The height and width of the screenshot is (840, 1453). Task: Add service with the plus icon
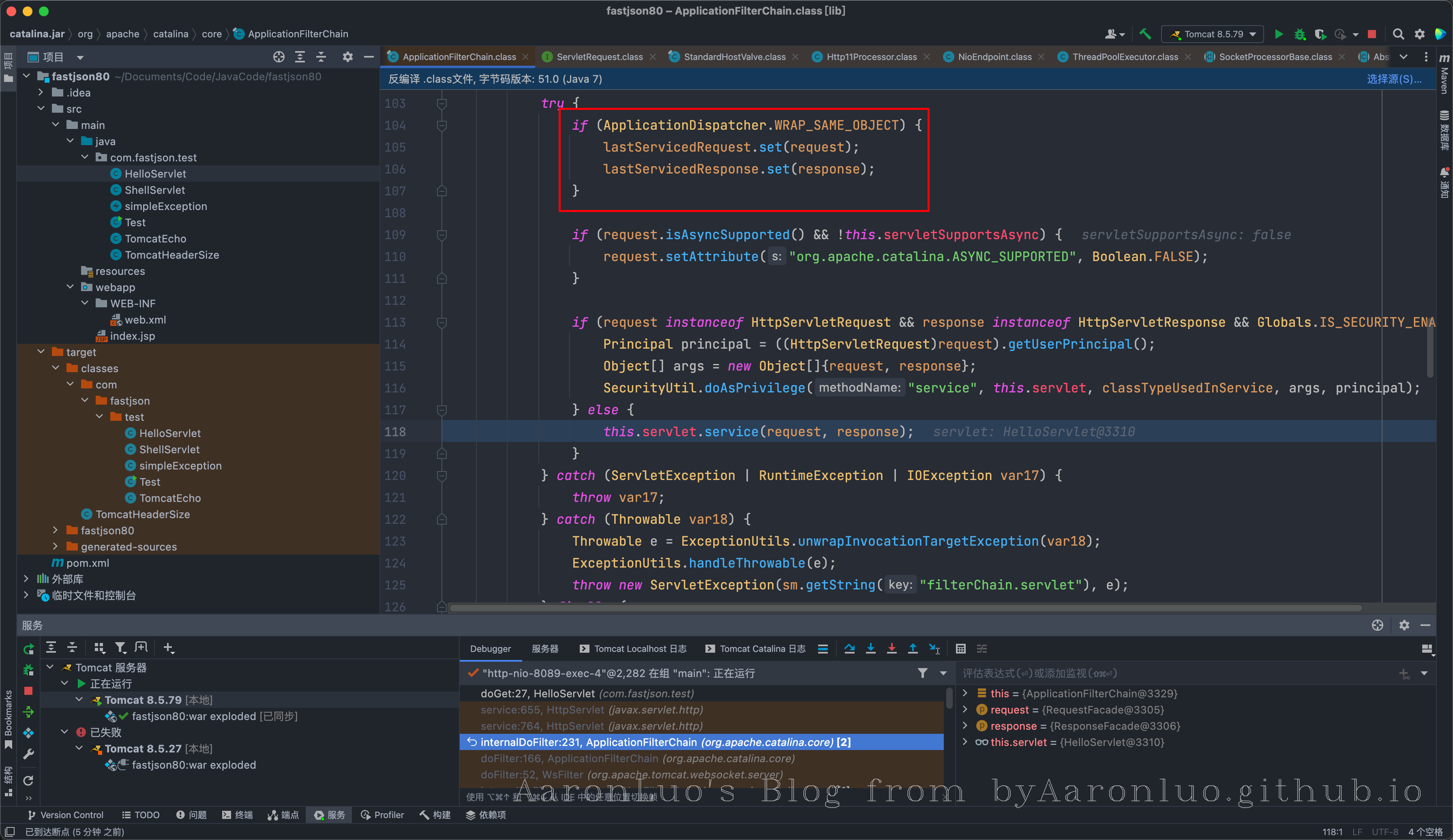coord(168,647)
